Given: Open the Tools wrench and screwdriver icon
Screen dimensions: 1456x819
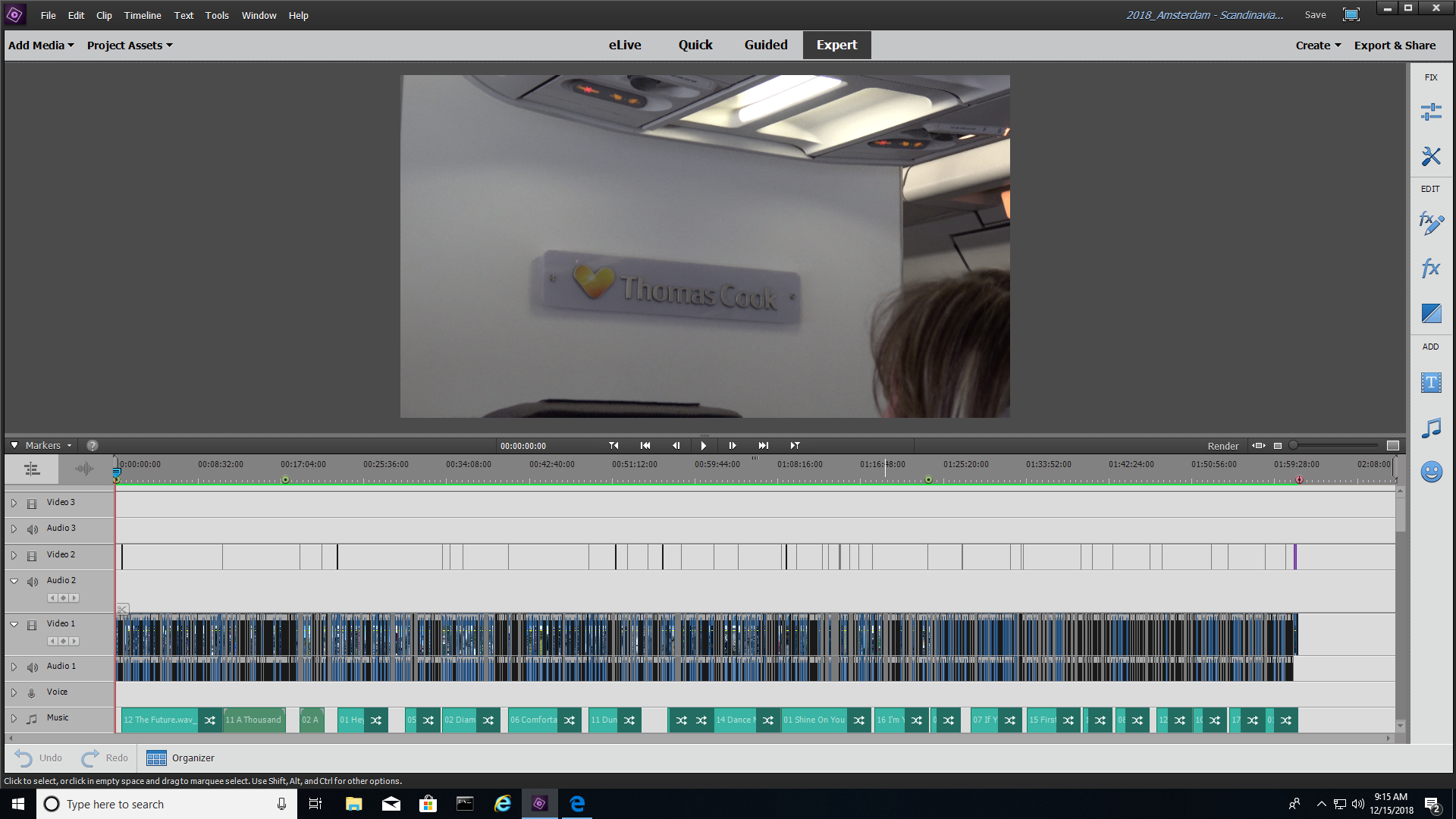Looking at the screenshot, I should click(x=1430, y=156).
